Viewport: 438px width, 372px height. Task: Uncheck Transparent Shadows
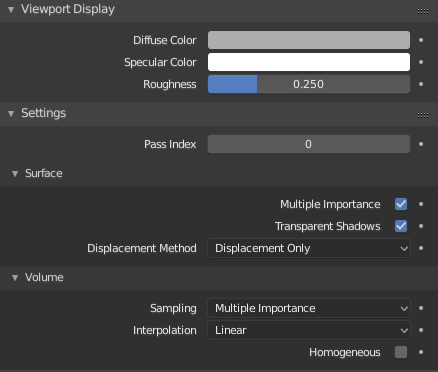click(x=401, y=226)
